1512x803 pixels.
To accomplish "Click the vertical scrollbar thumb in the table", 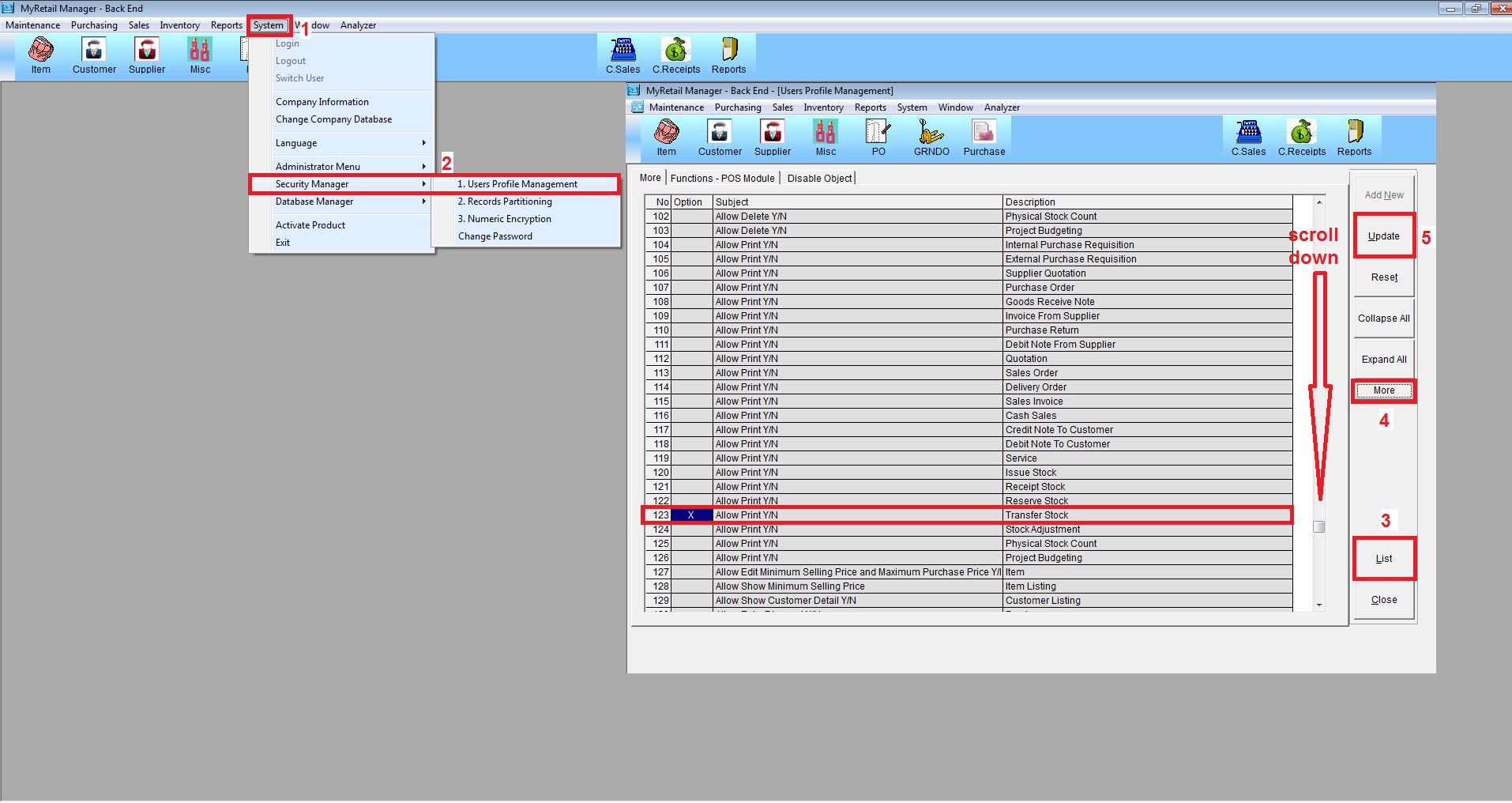I will [1318, 527].
